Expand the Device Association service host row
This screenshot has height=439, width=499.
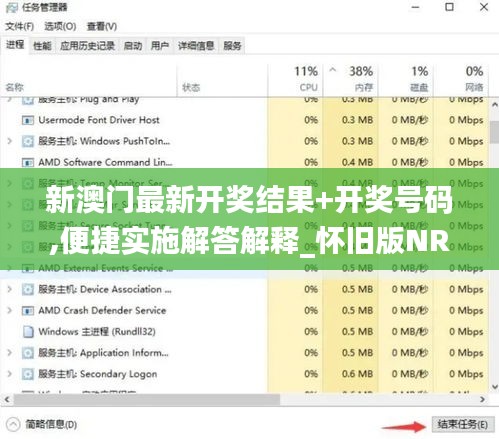click(x=10, y=289)
